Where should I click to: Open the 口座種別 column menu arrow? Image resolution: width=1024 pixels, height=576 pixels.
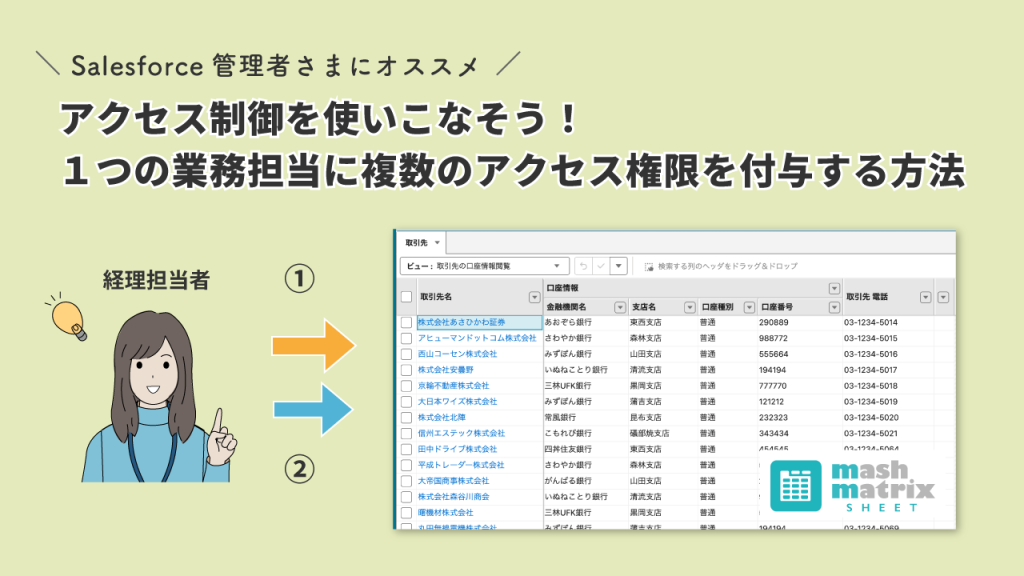(x=749, y=307)
